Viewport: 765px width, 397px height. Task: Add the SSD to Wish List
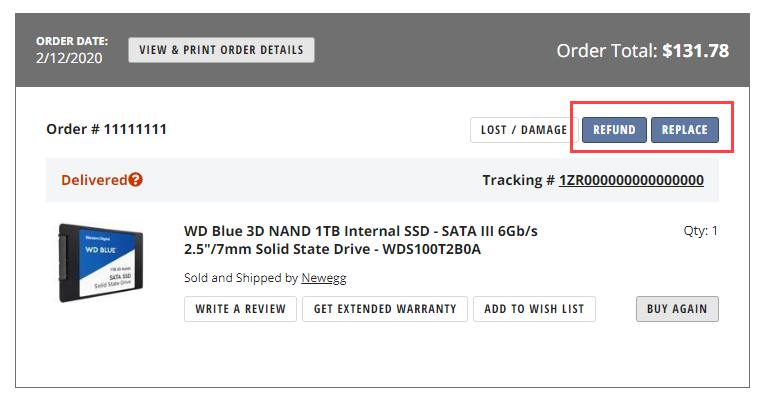coord(534,309)
